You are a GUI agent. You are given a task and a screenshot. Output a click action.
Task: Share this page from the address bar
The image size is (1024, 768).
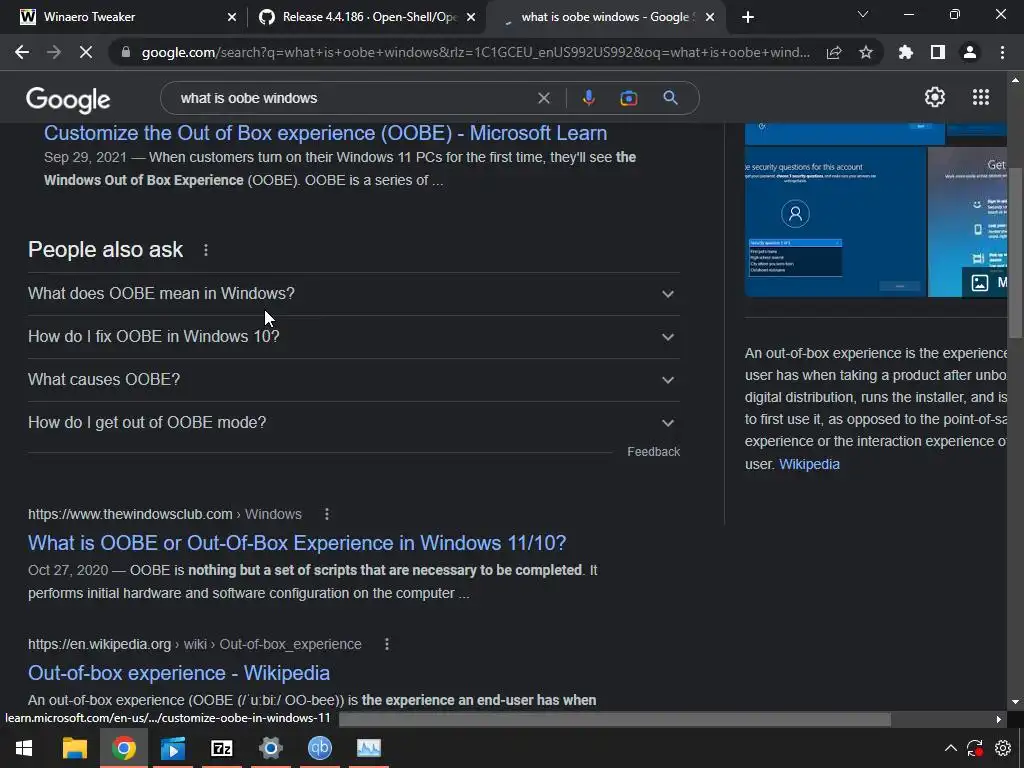tap(834, 52)
